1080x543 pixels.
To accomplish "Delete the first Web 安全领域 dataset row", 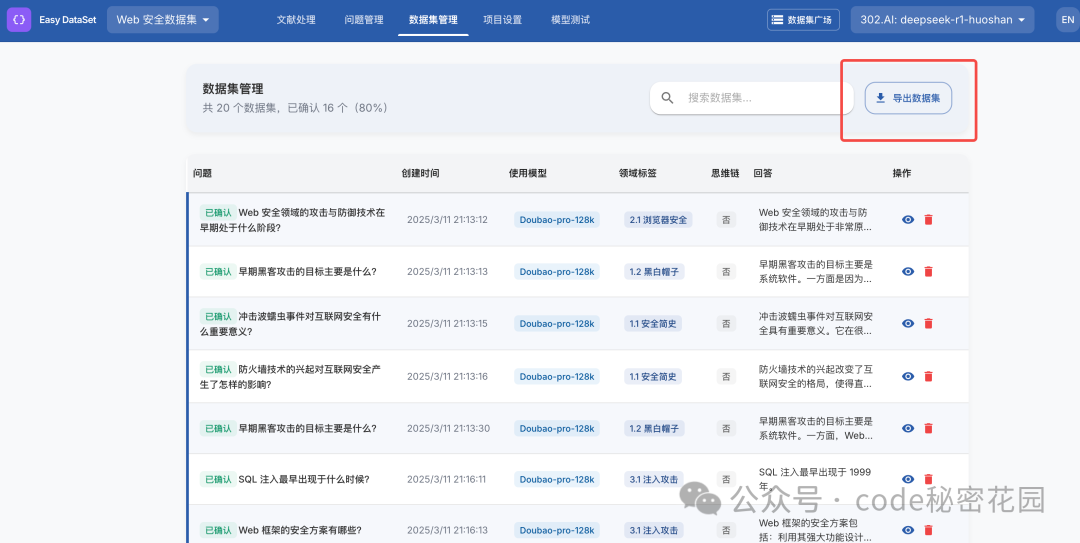I will 928,220.
